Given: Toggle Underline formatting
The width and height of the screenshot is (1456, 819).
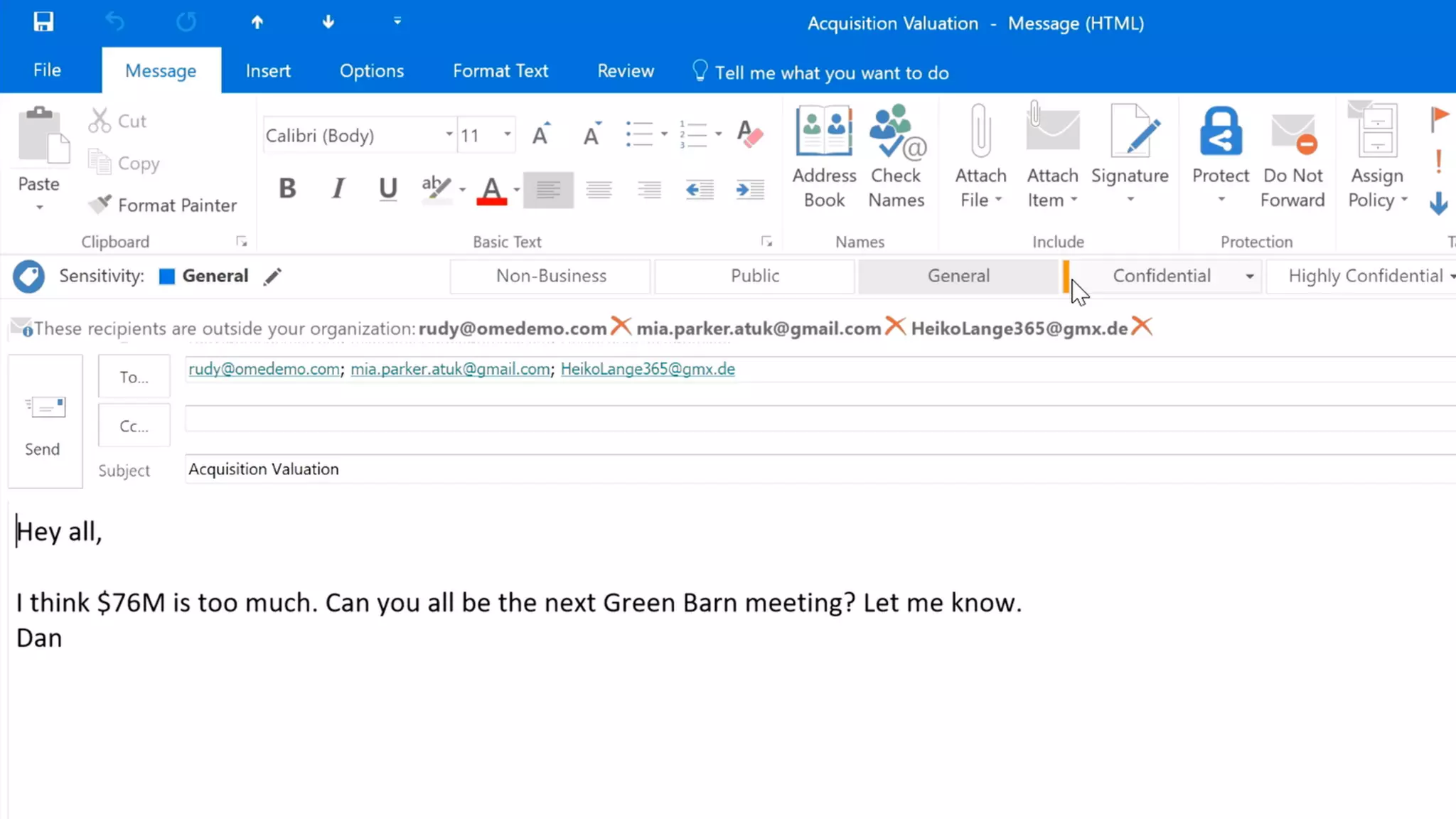Looking at the screenshot, I should (x=388, y=189).
